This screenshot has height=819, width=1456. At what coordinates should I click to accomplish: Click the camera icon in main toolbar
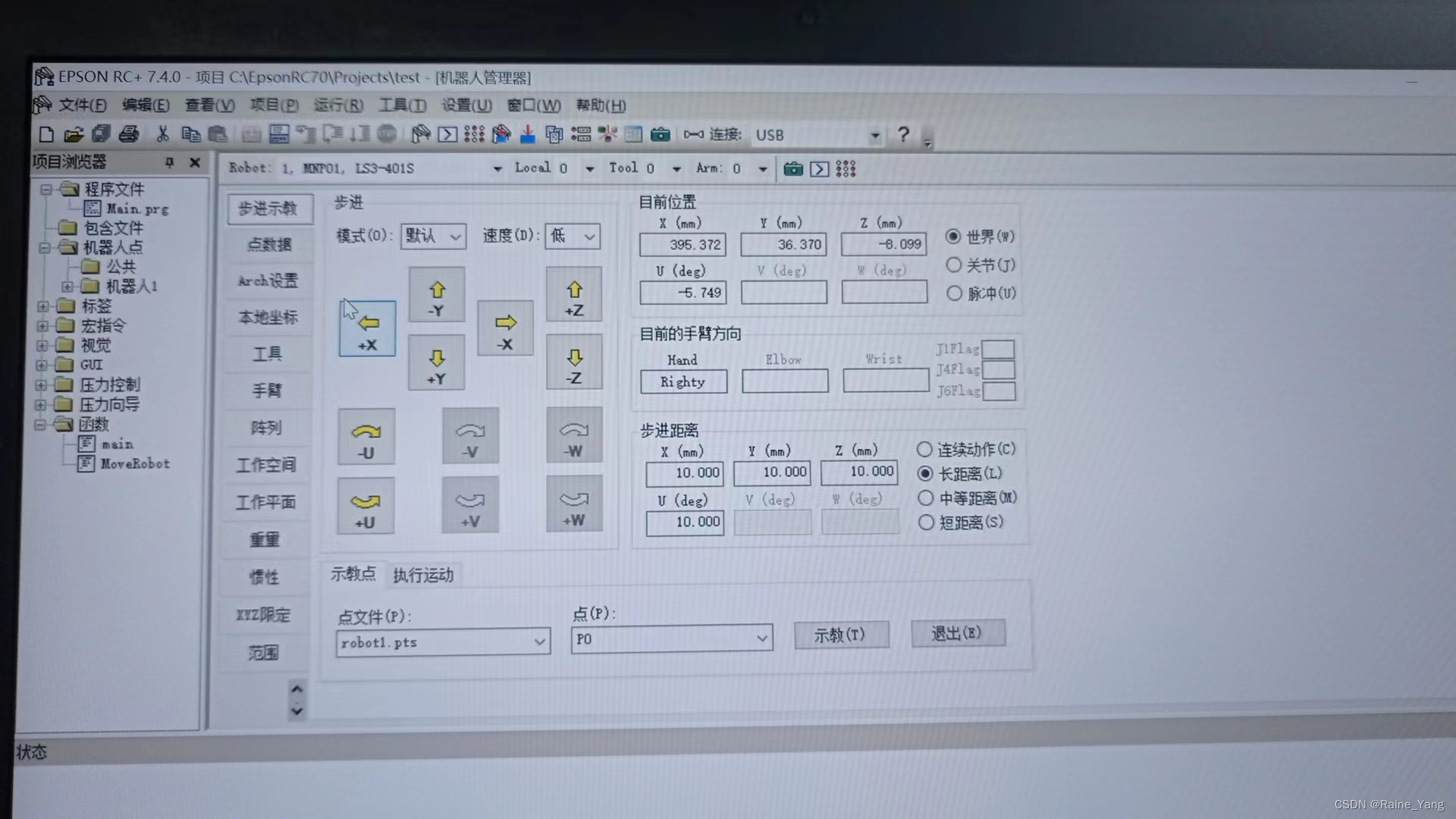[x=661, y=134]
